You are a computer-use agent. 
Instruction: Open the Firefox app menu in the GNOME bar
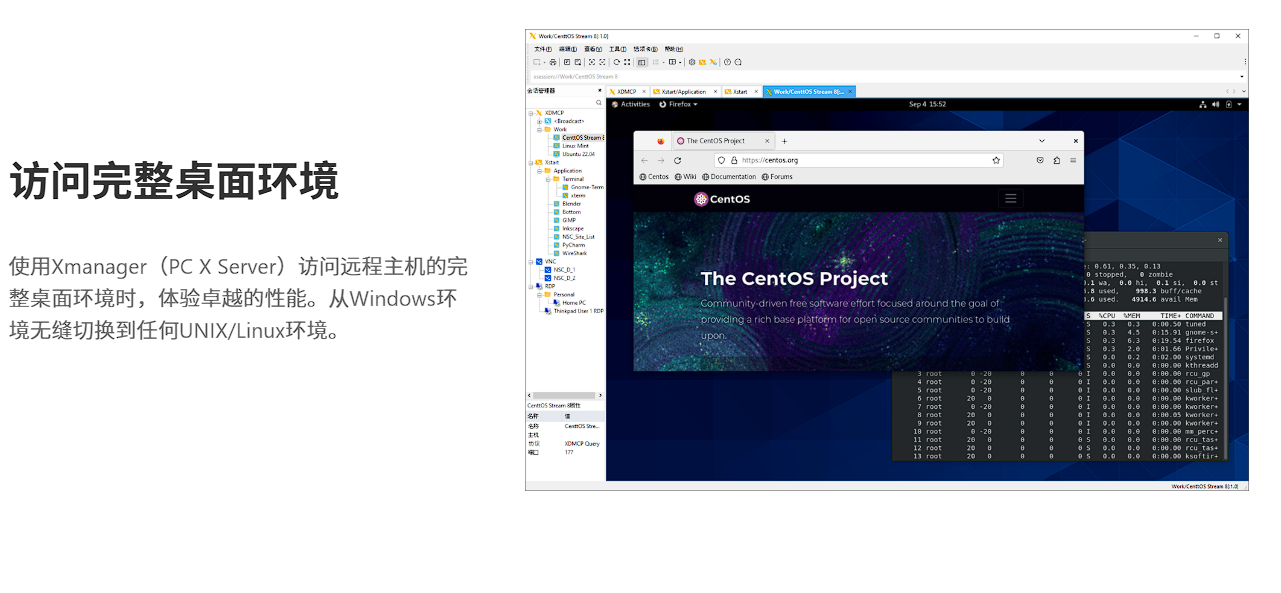click(x=679, y=104)
